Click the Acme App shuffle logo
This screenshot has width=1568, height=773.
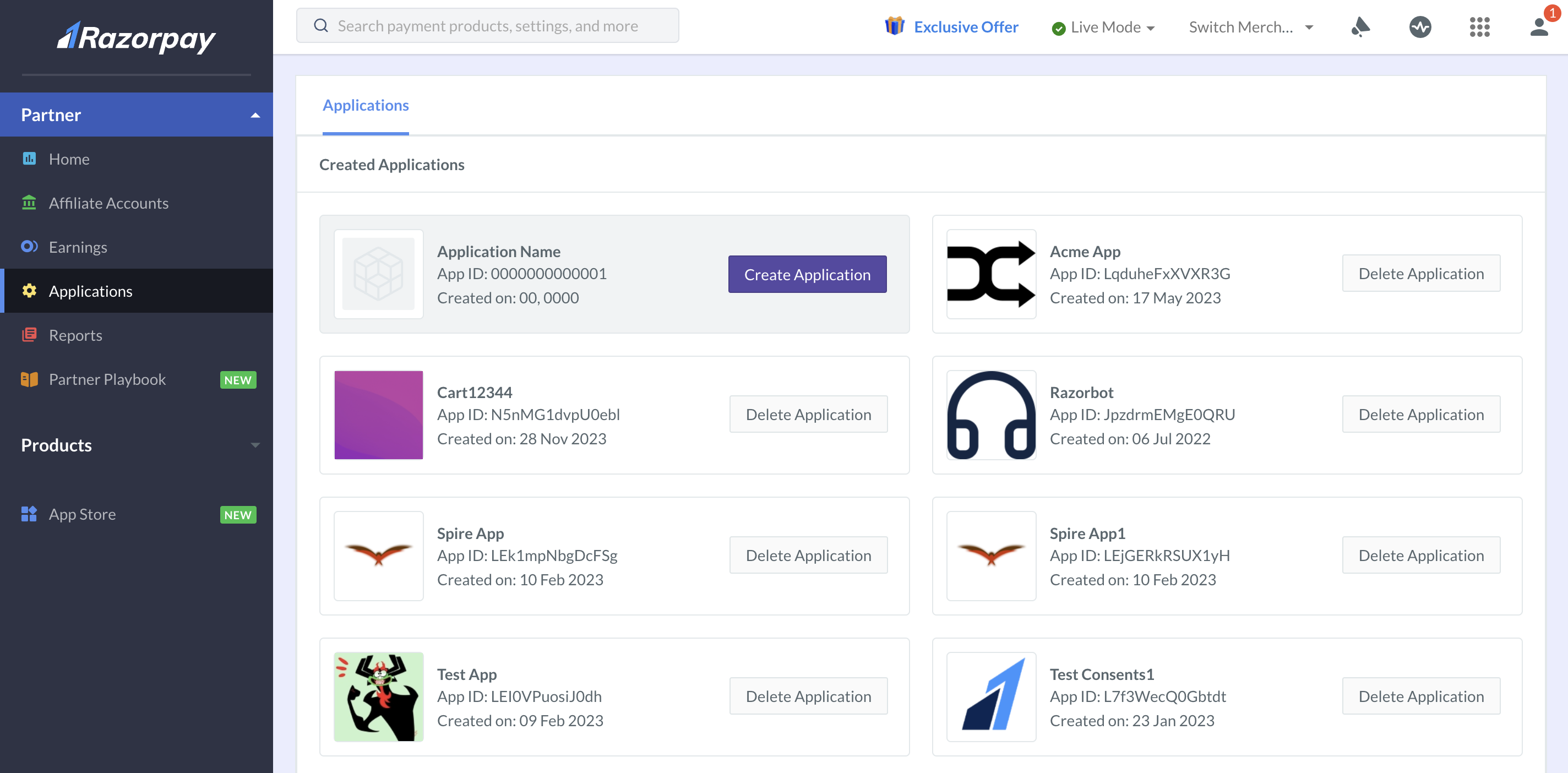pos(991,274)
